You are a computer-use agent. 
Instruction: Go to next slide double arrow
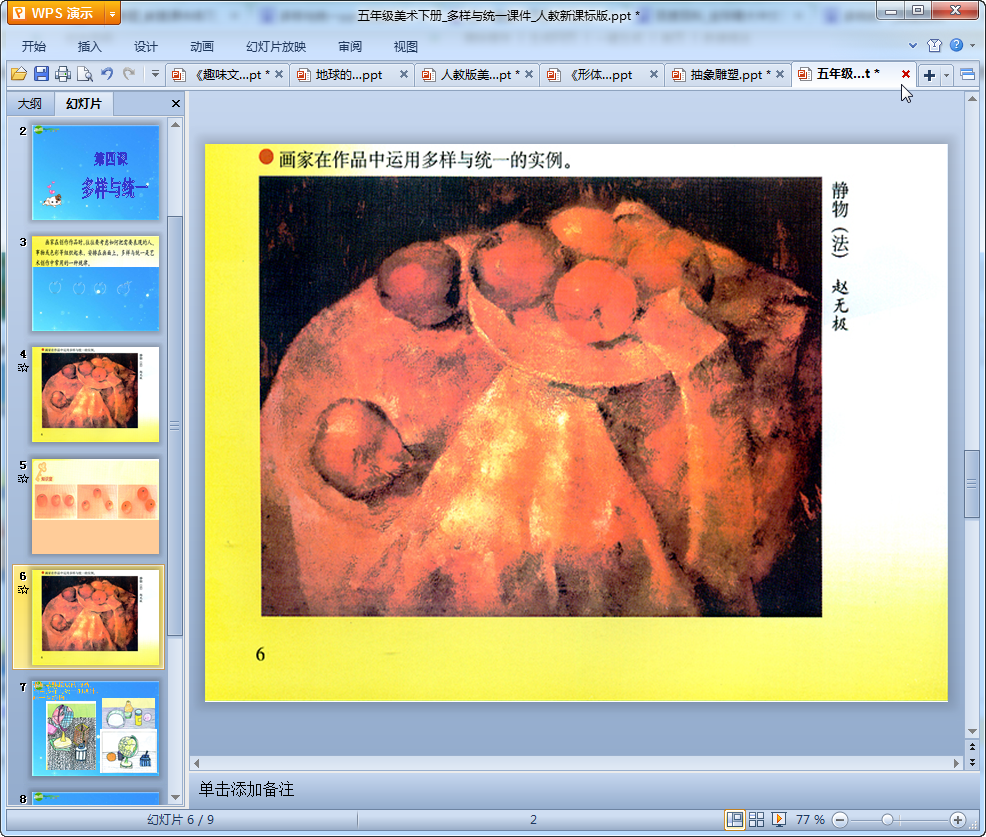tap(972, 762)
